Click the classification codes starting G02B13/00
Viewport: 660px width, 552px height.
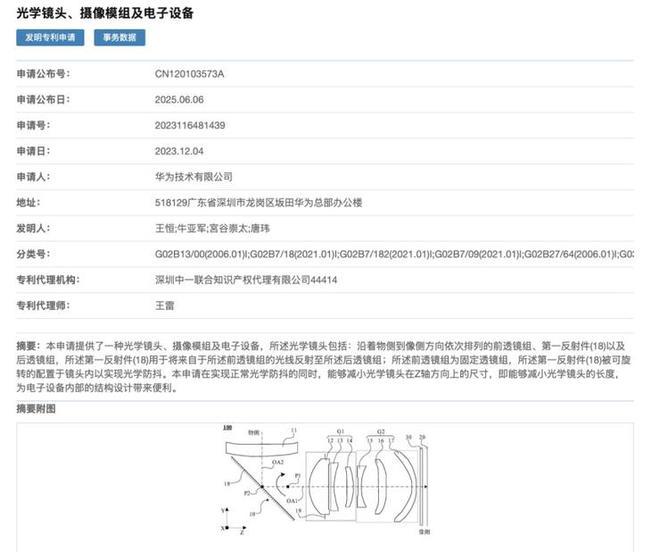click(x=394, y=254)
